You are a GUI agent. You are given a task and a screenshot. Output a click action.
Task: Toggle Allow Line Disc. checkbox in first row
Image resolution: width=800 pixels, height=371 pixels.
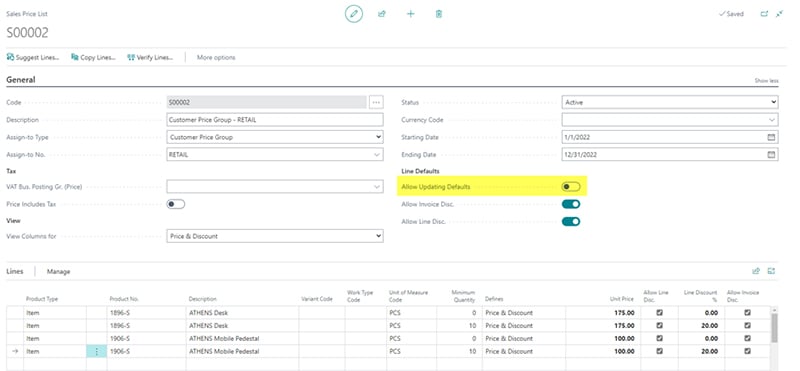(x=660, y=312)
